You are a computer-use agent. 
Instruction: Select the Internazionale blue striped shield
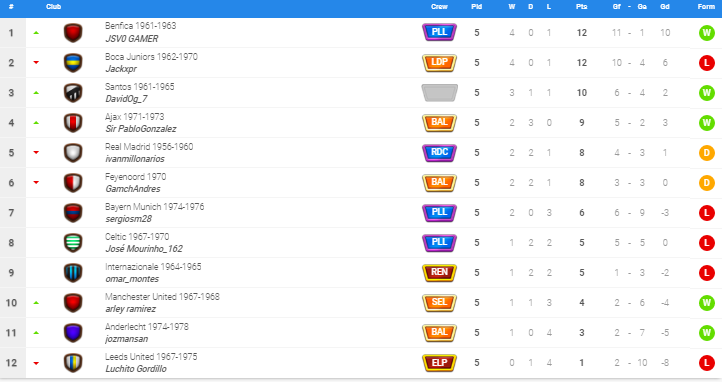coord(73,272)
